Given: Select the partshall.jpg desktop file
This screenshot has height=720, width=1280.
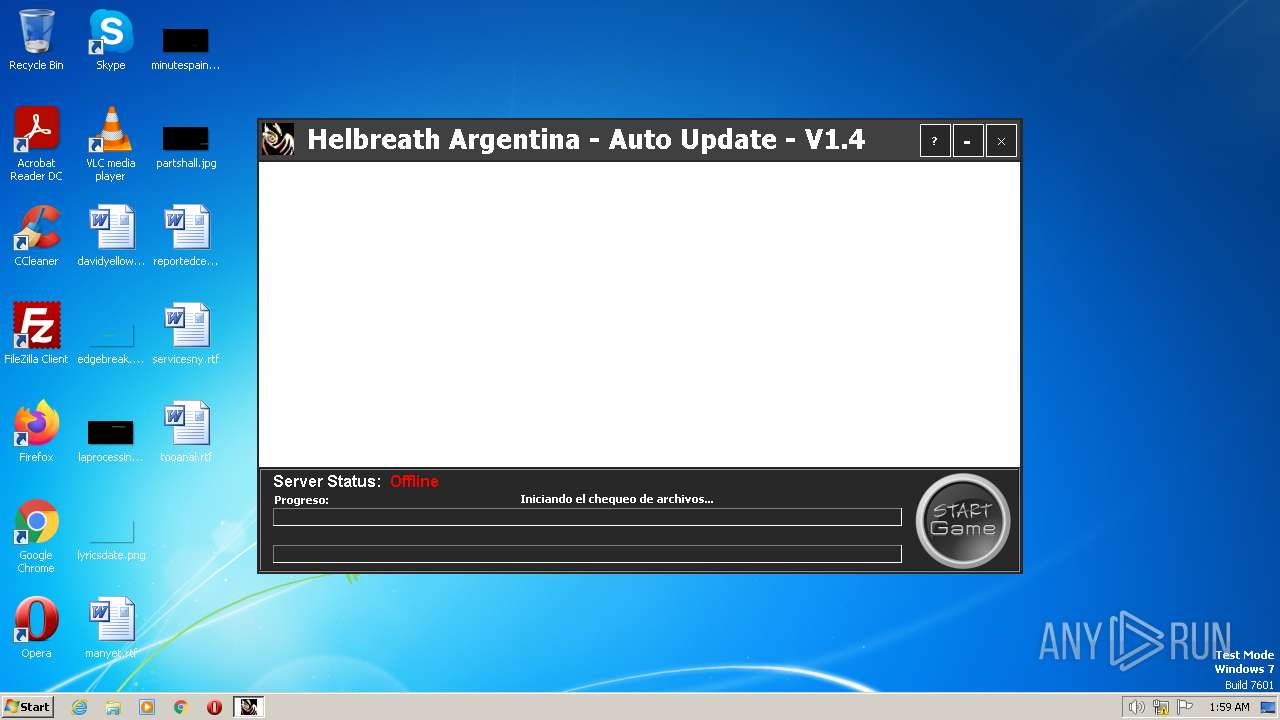Looking at the screenshot, I should pos(186,146).
